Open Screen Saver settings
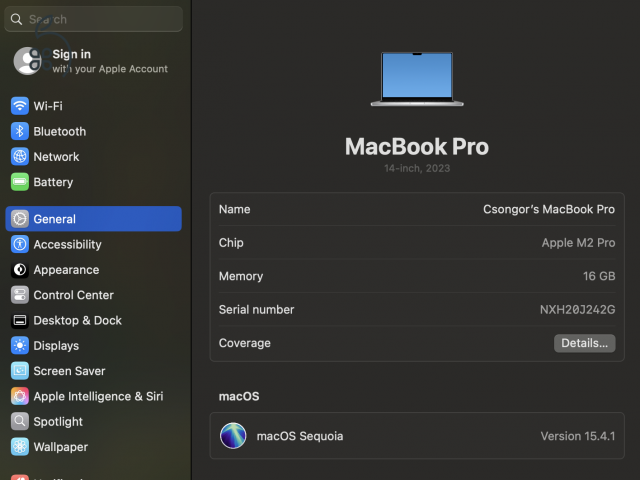 pyautogui.click(x=93, y=371)
